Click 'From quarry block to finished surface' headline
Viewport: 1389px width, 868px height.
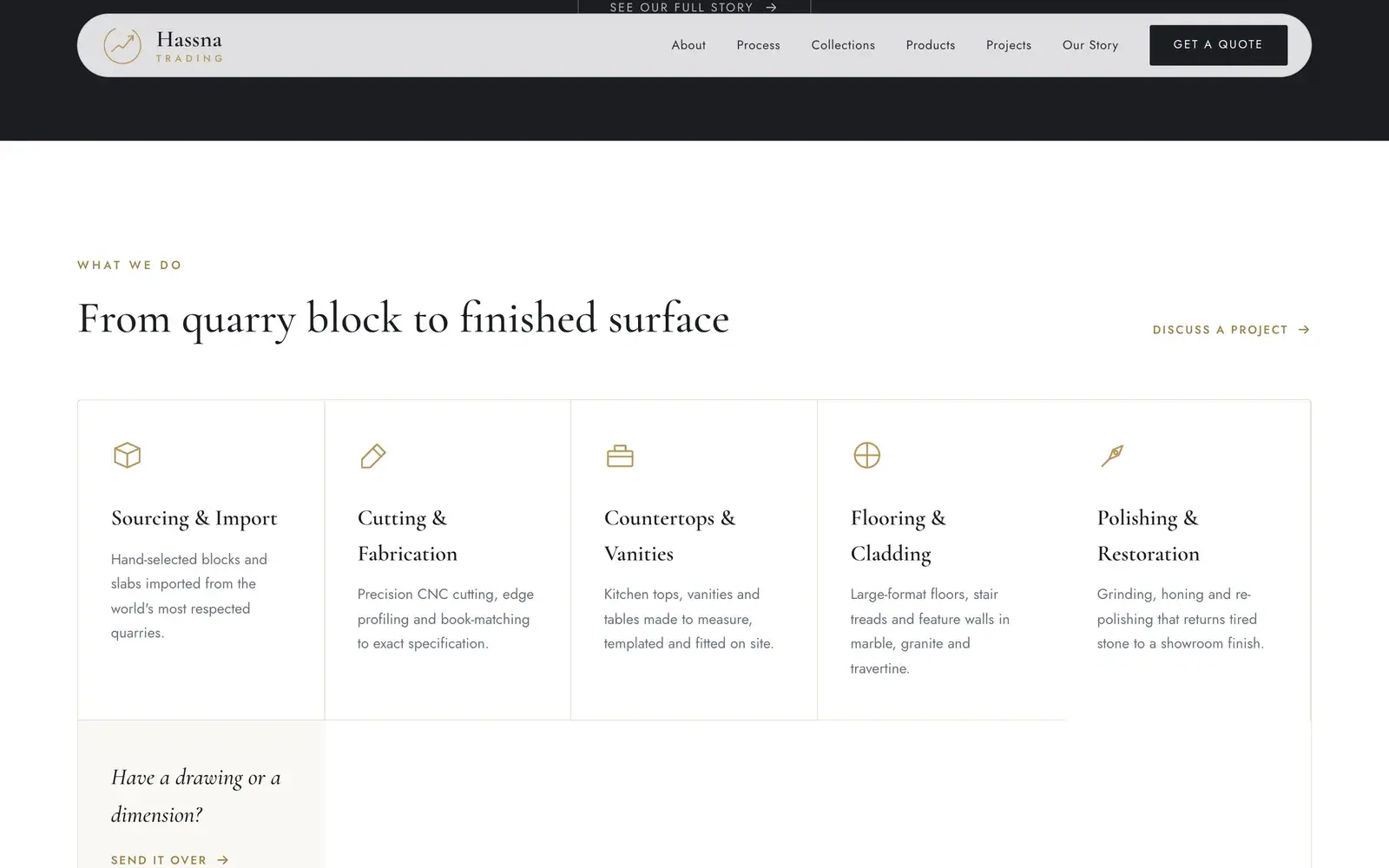coord(404,319)
